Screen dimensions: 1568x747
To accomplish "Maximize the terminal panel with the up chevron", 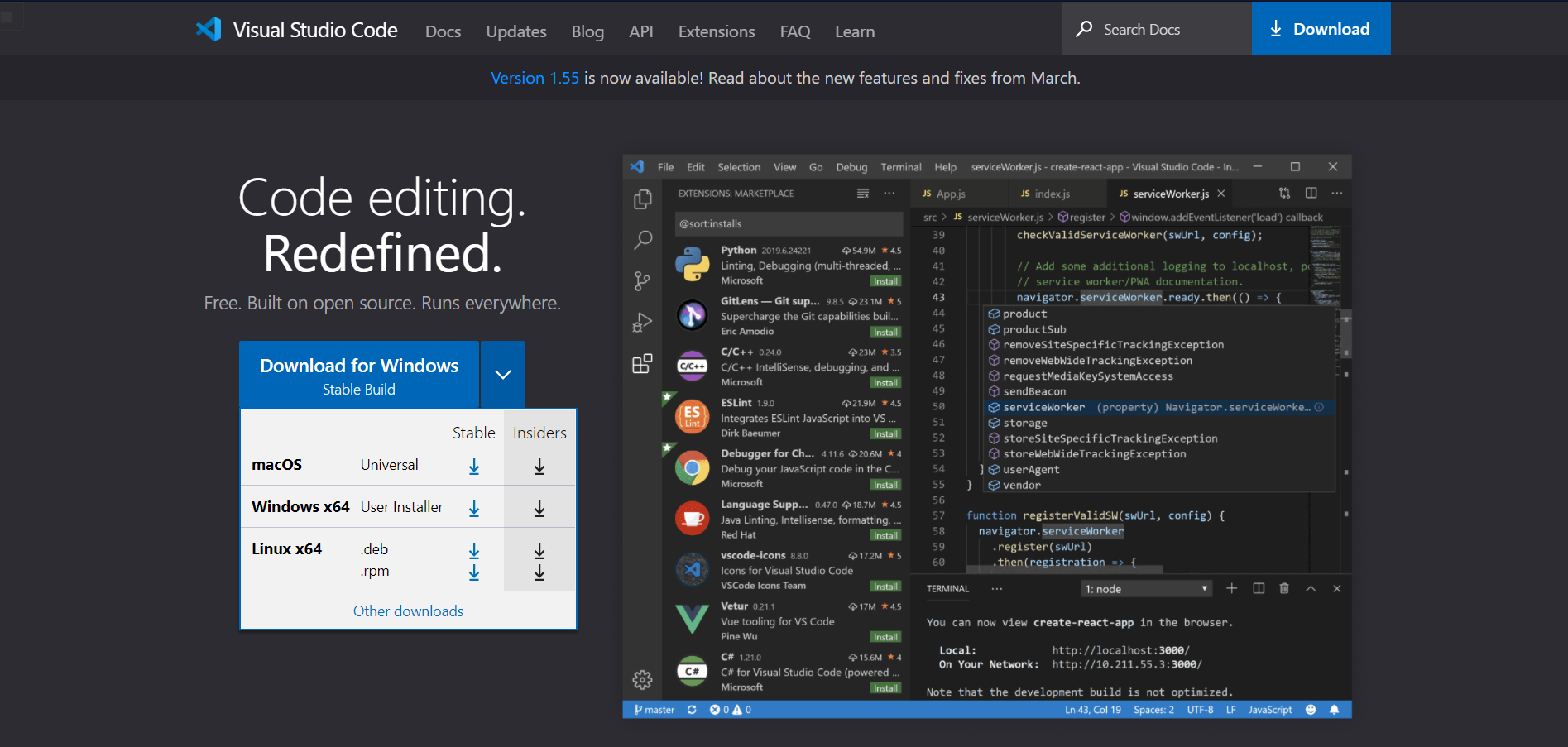I will pyautogui.click(x=1311, y=588).
